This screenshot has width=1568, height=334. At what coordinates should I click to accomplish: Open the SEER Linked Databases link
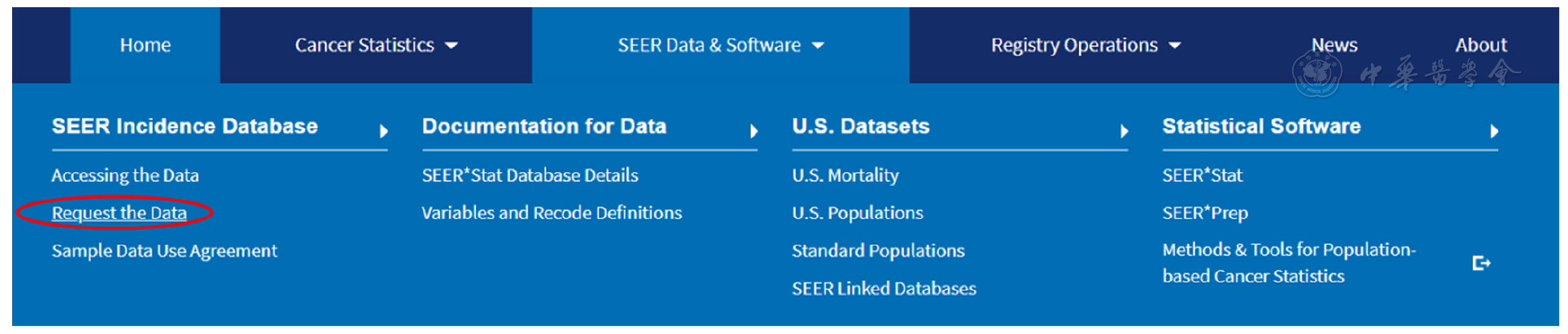pos(884,289)
